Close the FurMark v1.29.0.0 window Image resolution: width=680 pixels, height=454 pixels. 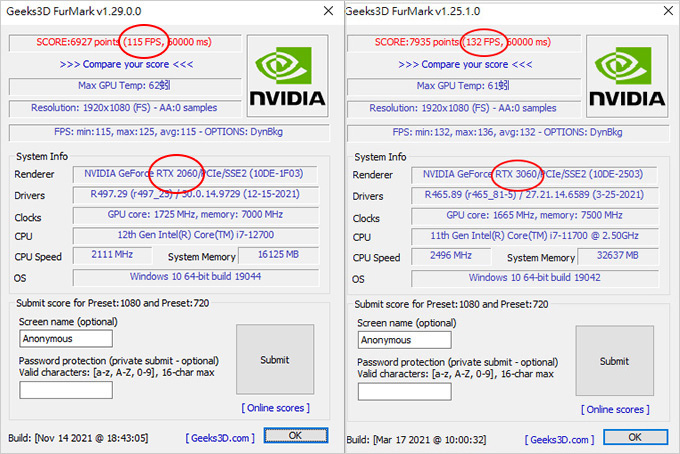(x=328, y=11)
